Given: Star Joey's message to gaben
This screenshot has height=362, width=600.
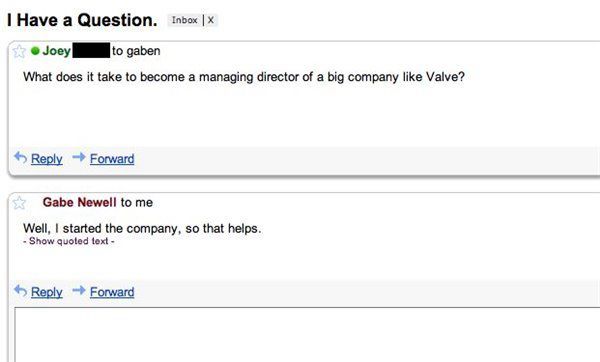Looking at the screenshot, I should tap(19, 51).
